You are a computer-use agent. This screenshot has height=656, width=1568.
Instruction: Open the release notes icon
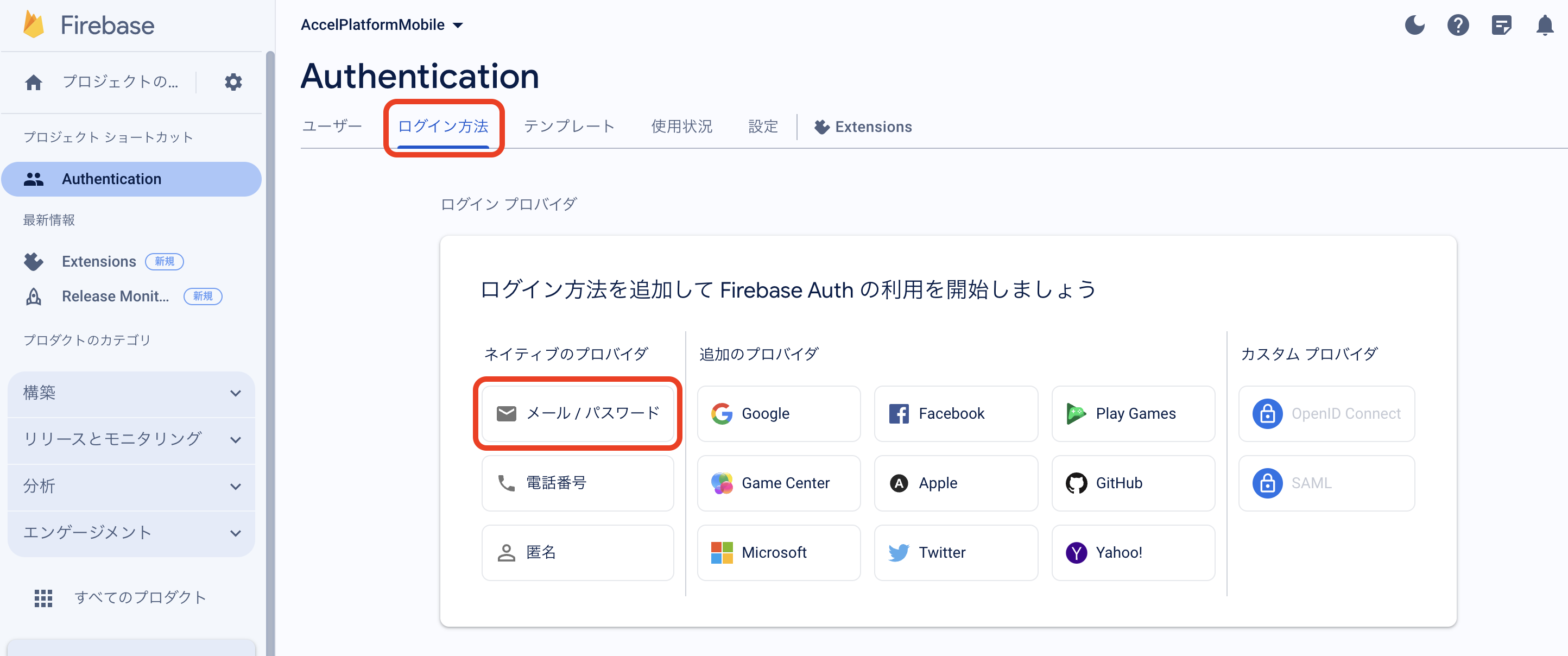click(x=1501, y=25)
